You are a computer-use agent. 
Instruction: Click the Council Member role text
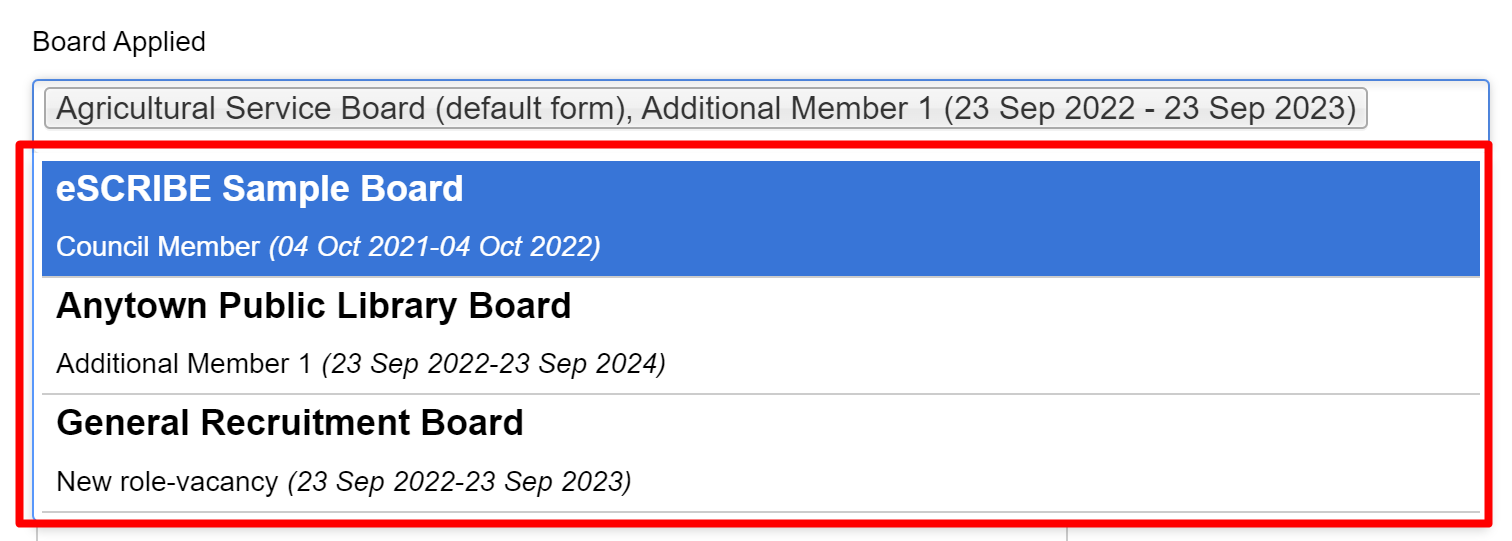coord(158,246)
